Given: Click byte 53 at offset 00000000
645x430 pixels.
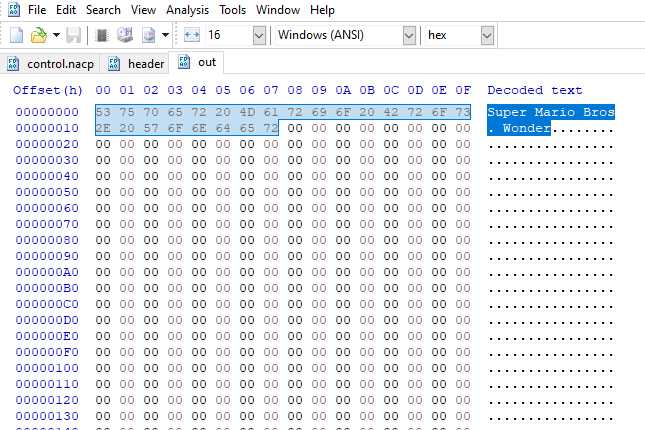Looking at the screenshot, I should click(103, 112).
